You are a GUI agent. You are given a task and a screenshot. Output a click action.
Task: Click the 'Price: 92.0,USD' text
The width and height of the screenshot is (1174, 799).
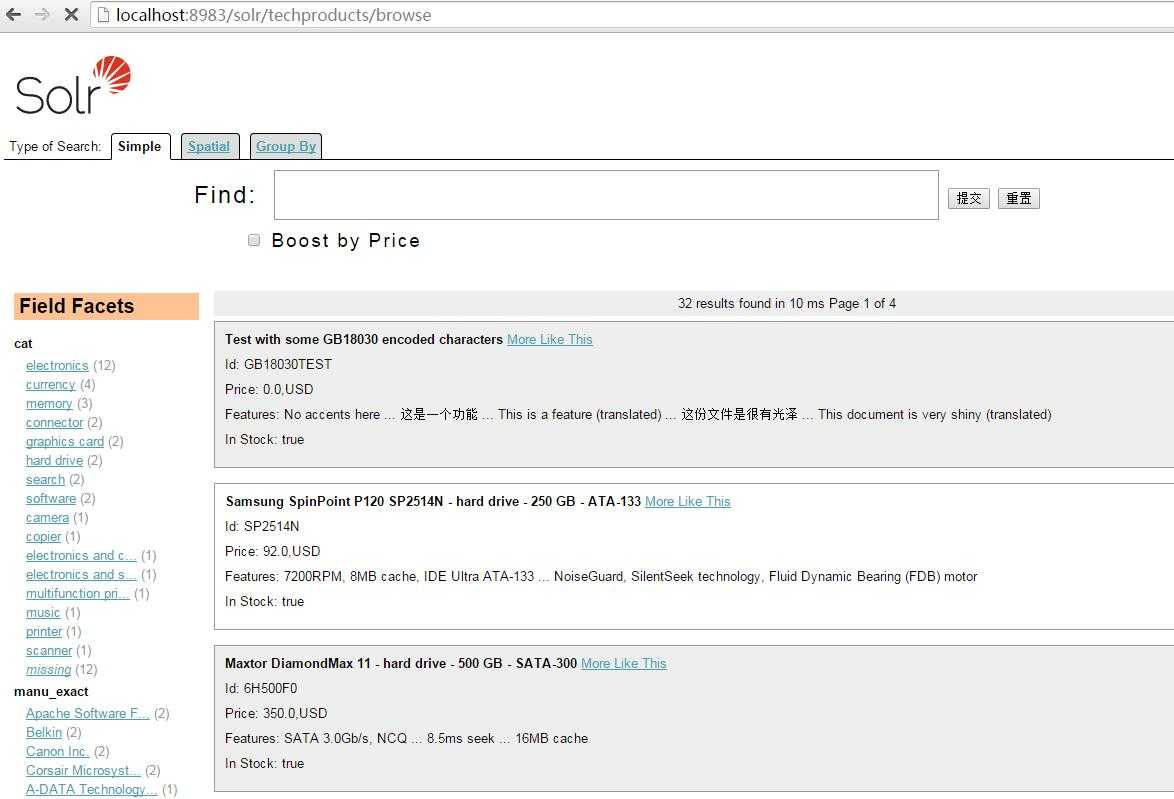273,551
